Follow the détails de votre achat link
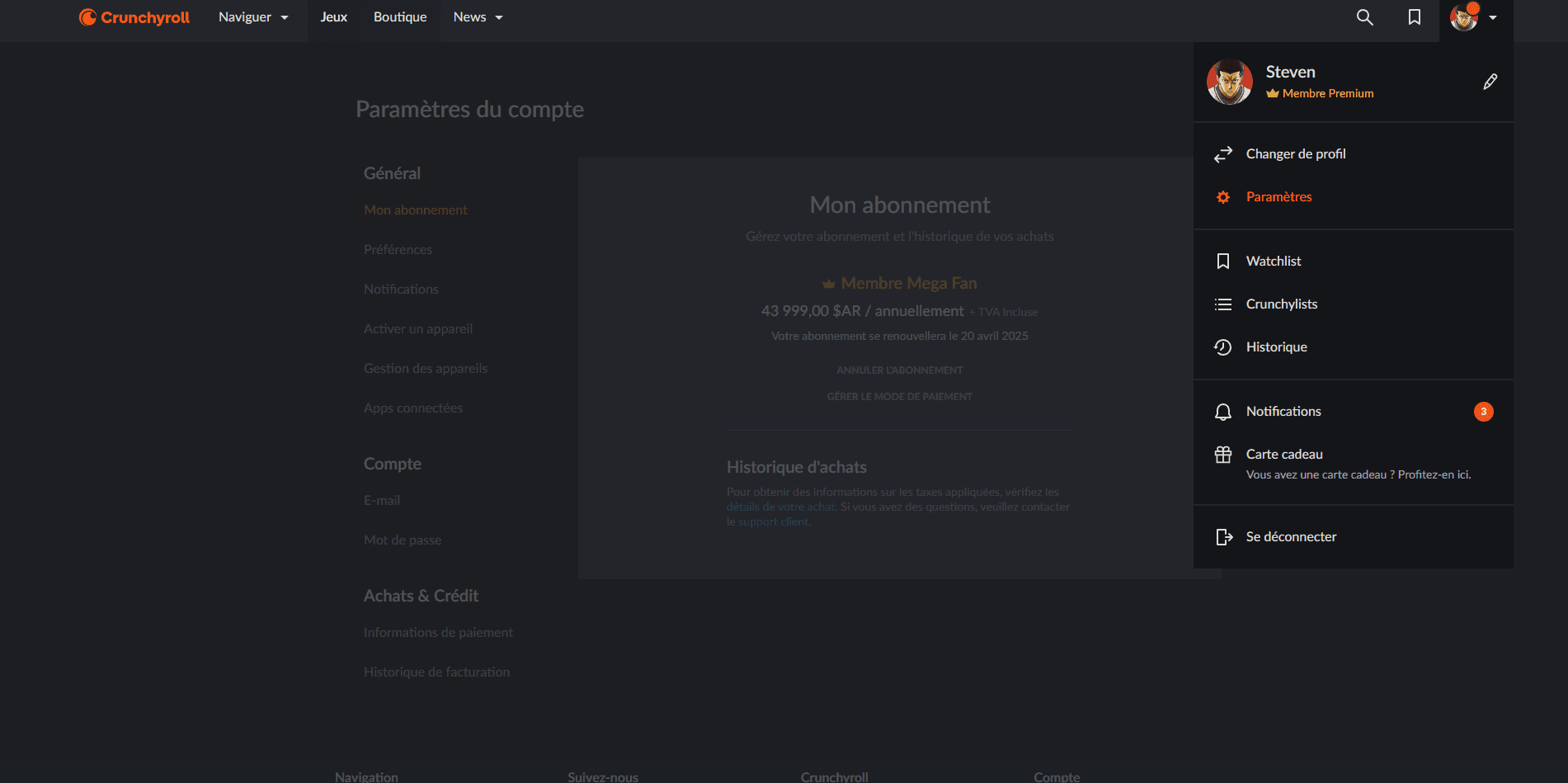 coord(781,507)
